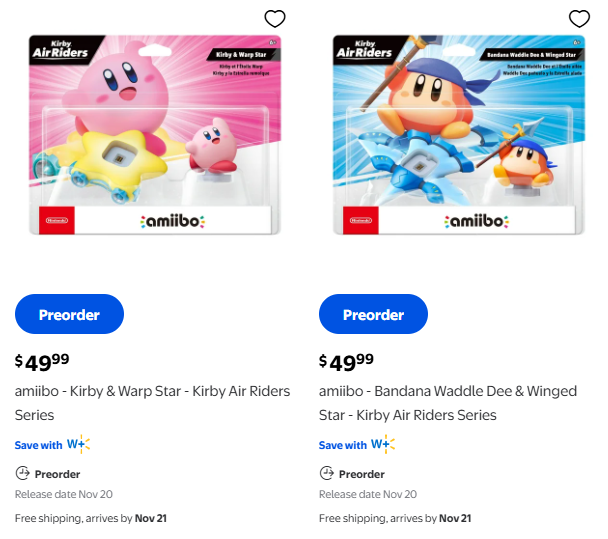Screen dimensions: 608x539
Task: Click the preorder clock icon under Bandana Waddle Dee listing
Action: [x=326, y=473]
